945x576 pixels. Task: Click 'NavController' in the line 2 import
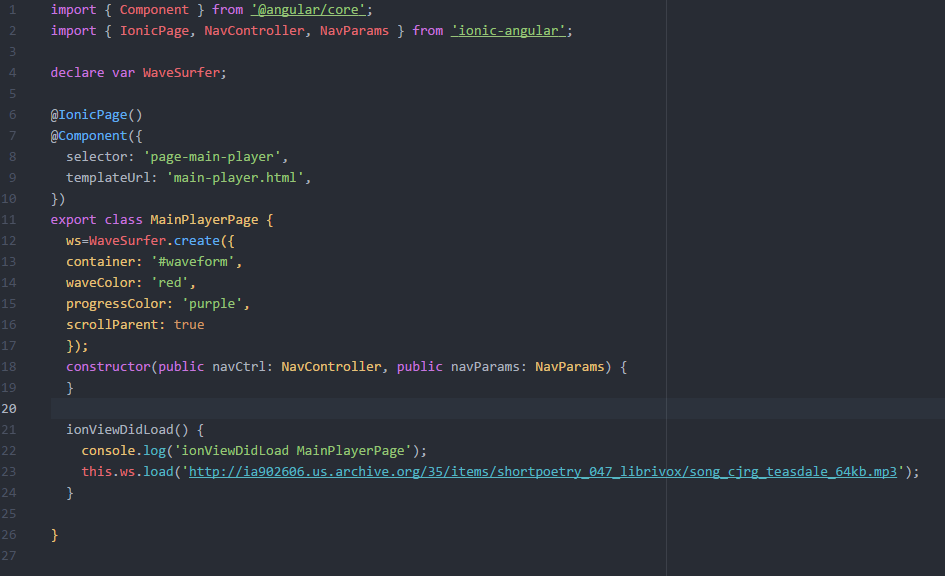[254, 31]
